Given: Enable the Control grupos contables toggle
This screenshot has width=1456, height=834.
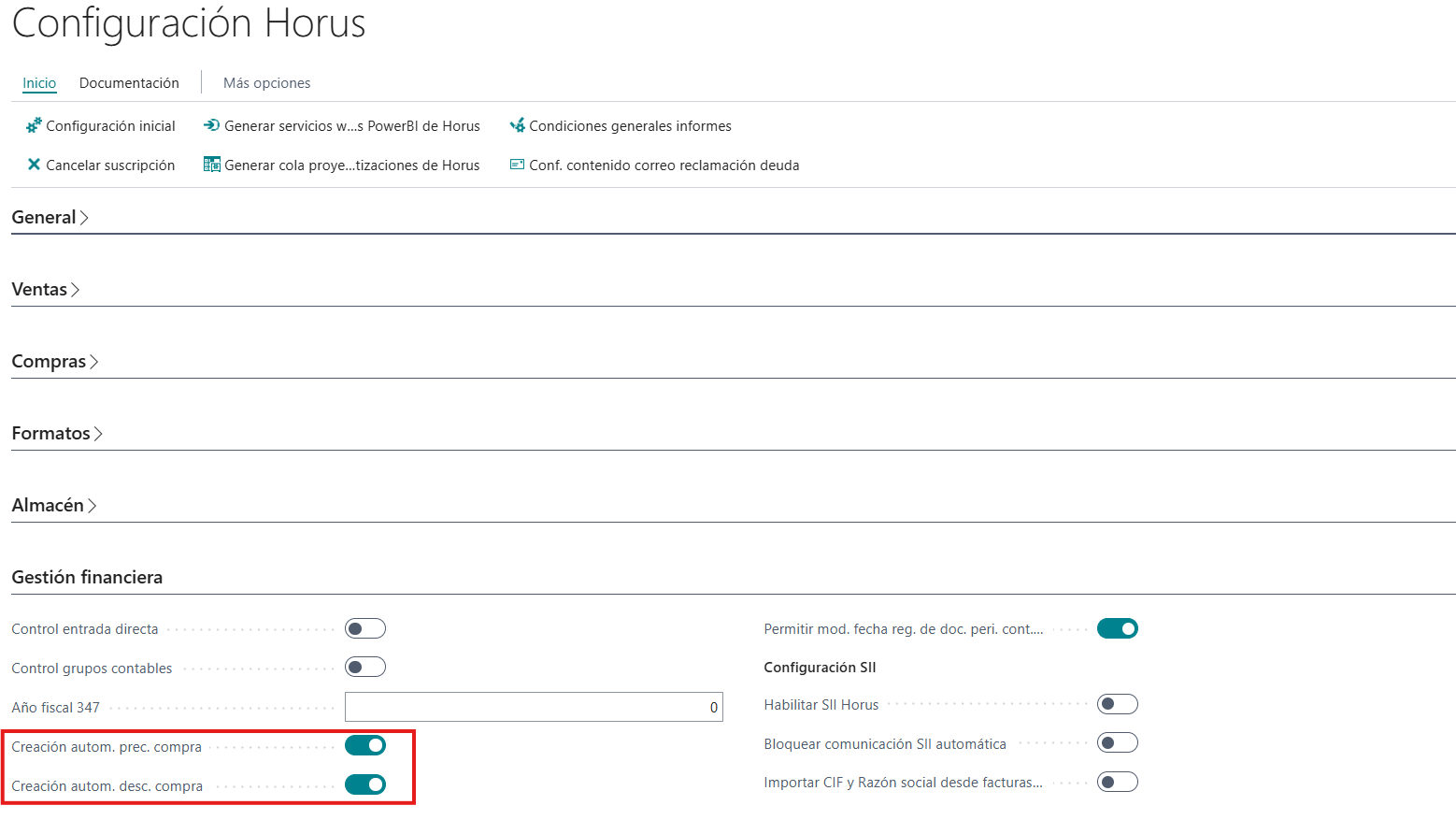Looking at the screenshot, I should (x=365, y=667).
